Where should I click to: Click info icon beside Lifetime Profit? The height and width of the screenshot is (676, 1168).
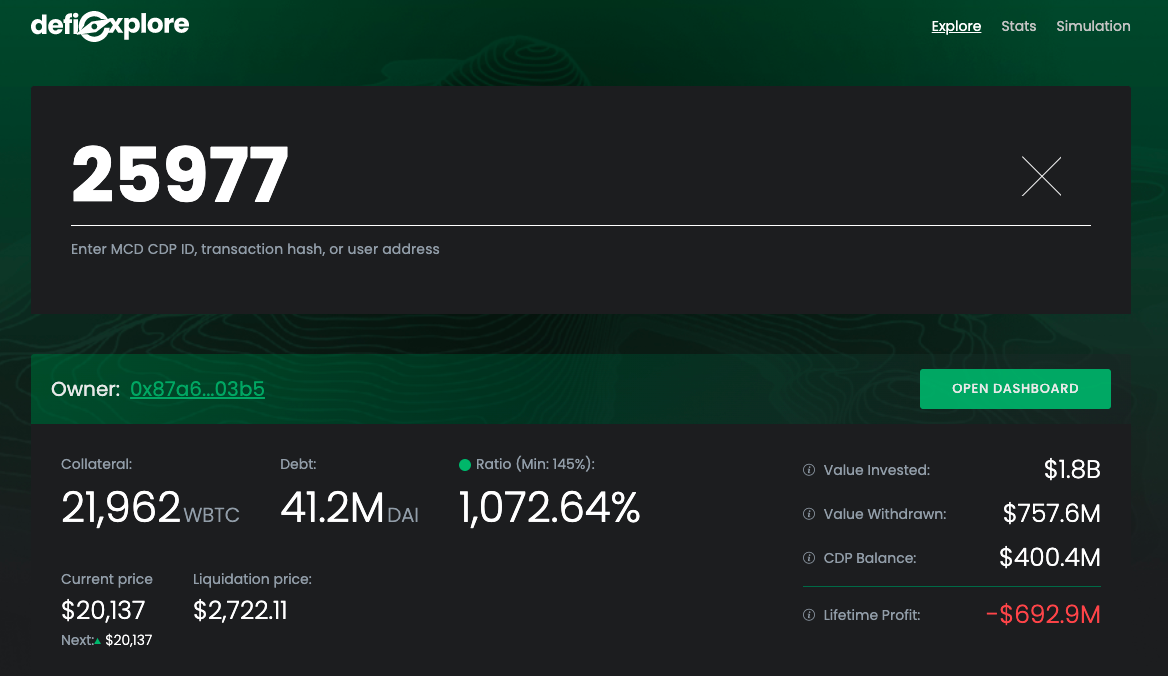(809, 616)
